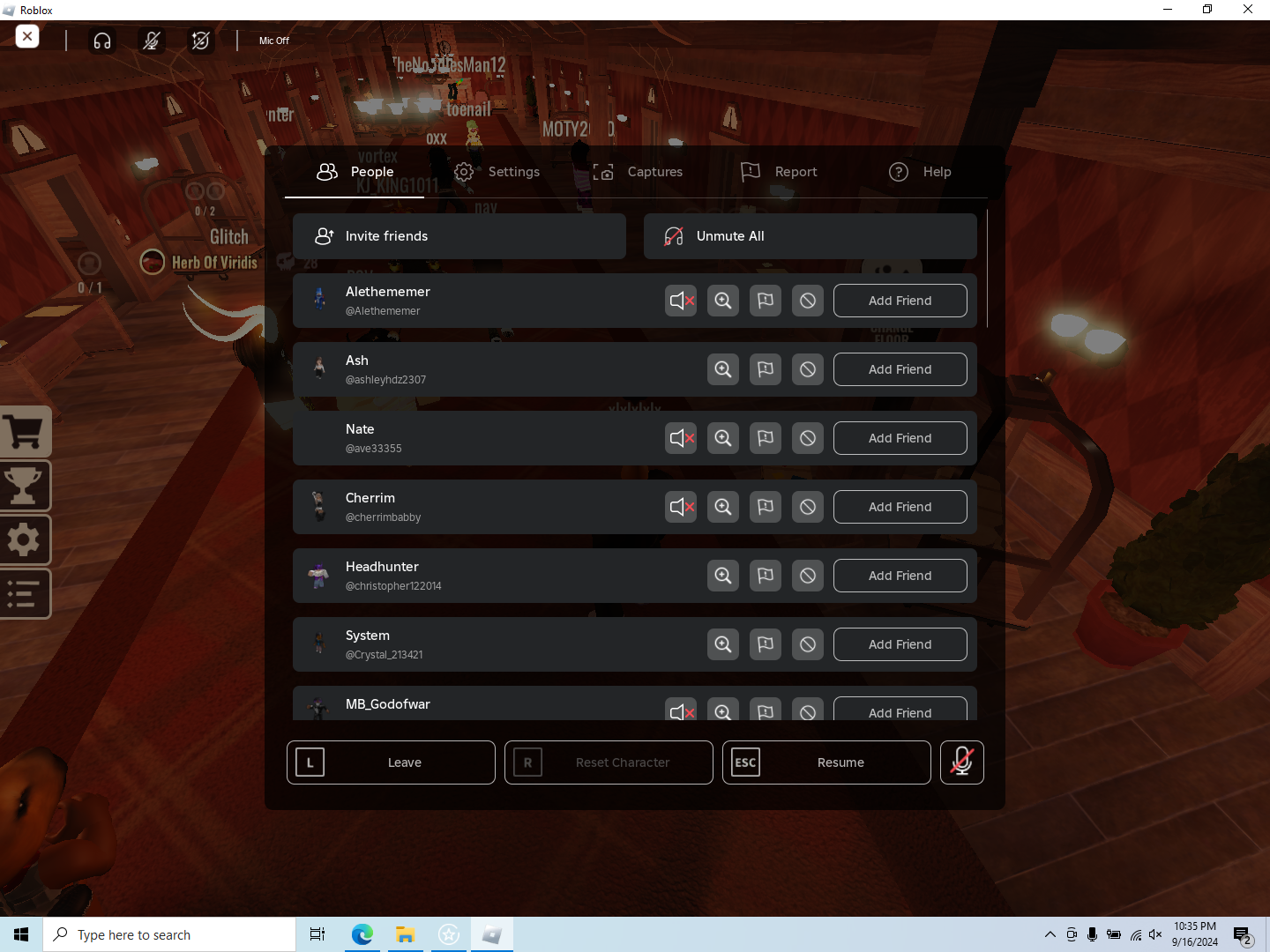Unmute player Nate

681,438
